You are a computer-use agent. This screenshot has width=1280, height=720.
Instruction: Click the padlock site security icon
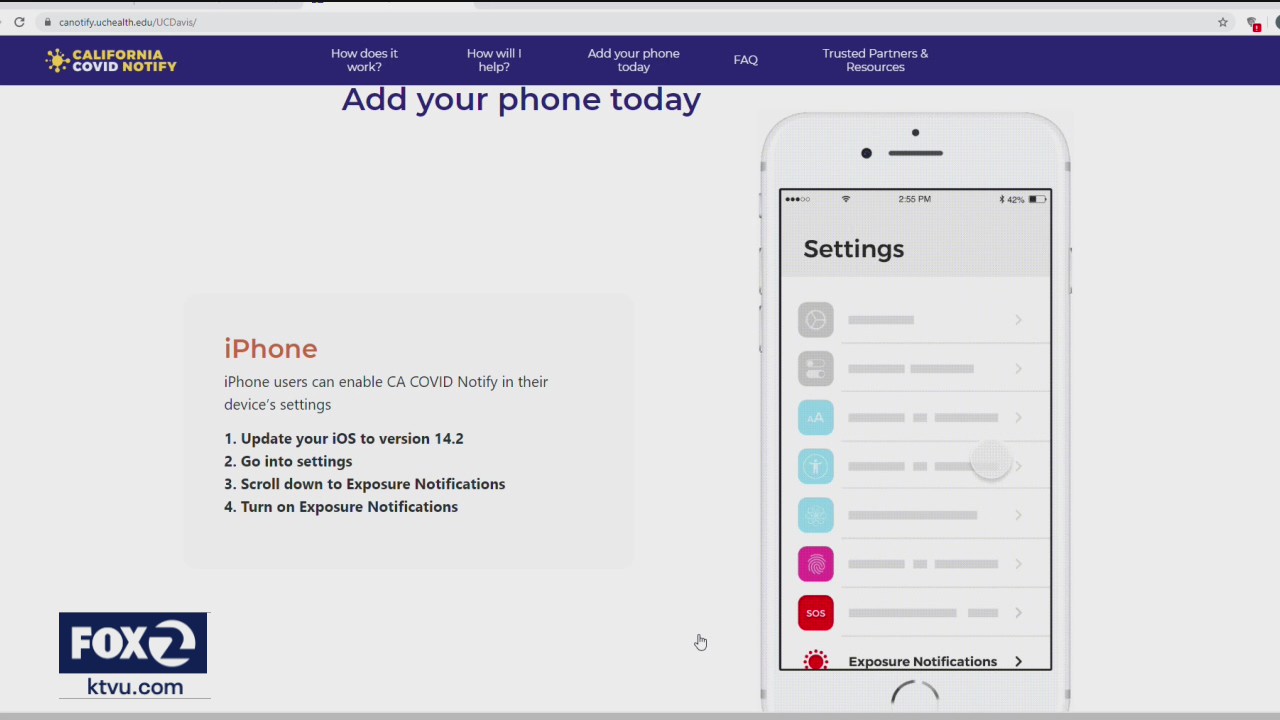point(47,22)
